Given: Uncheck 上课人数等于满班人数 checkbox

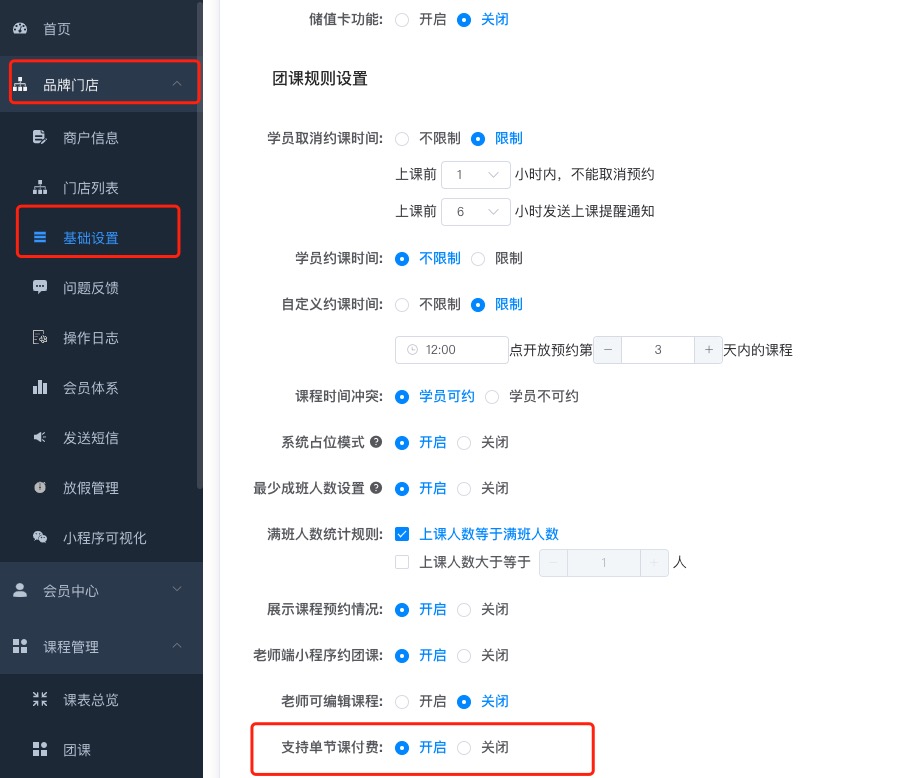Looking at the screenshot, I should click(402, 534).
